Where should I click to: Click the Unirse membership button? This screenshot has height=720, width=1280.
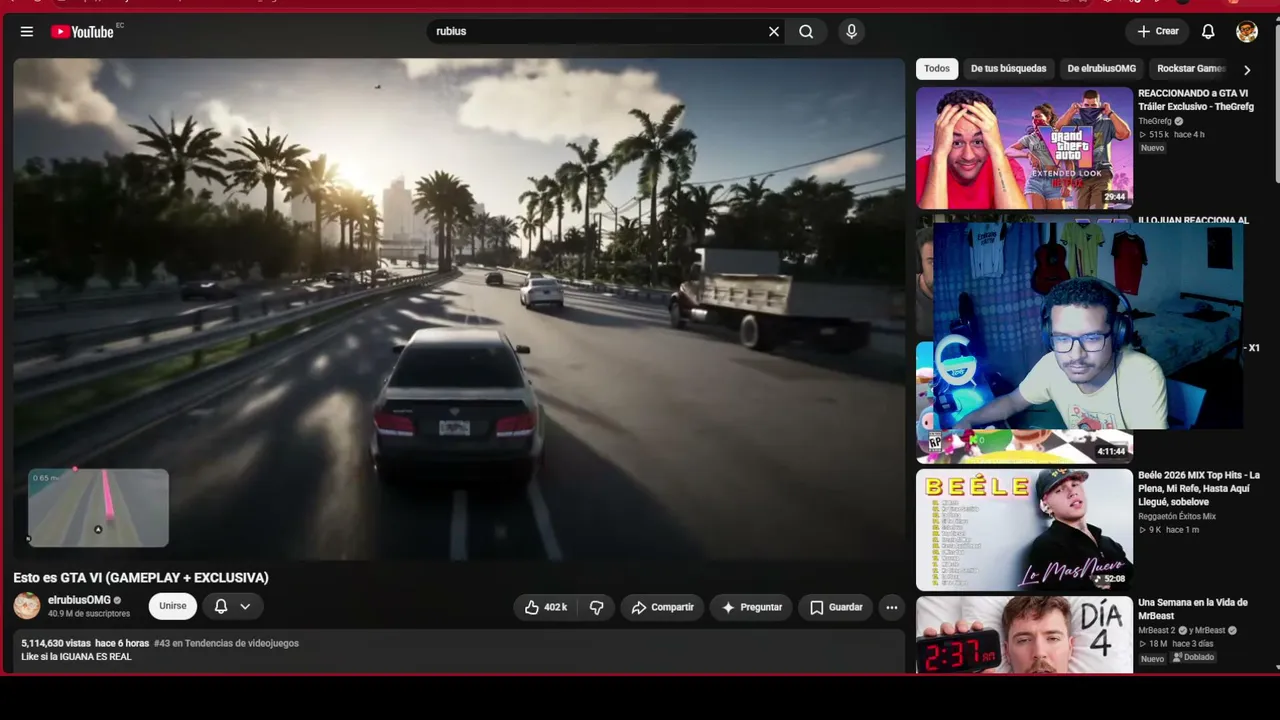[172, 606]
